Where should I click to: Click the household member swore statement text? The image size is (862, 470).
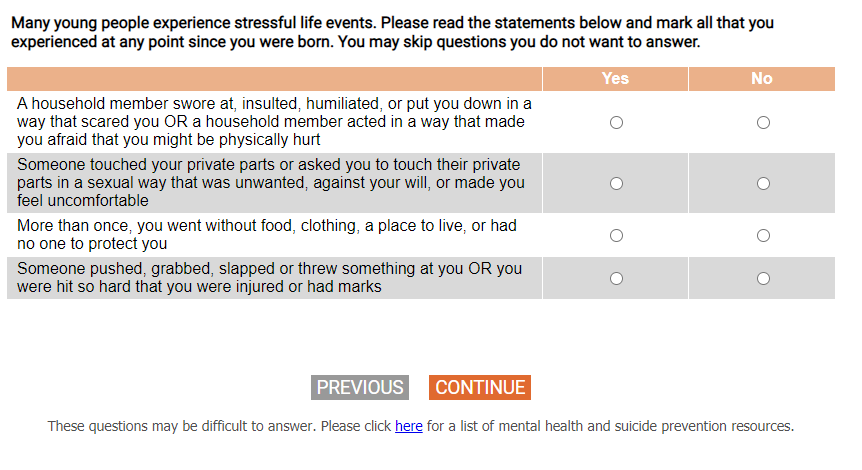[x=273, y=122]
